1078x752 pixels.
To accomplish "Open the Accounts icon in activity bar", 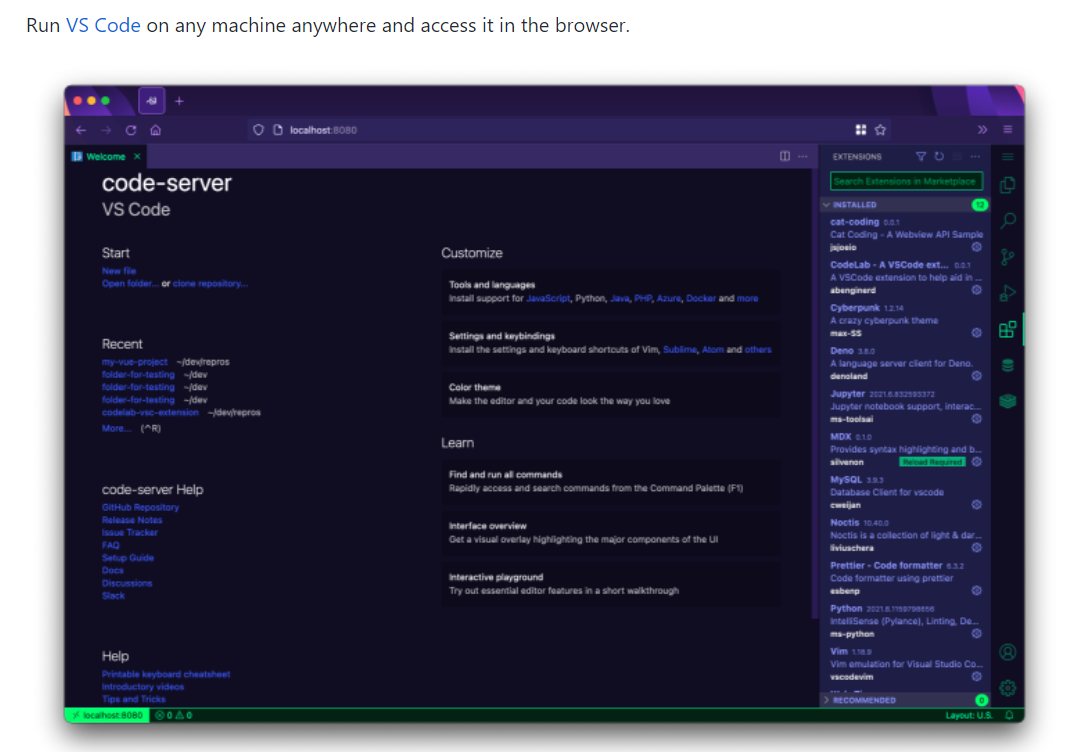I will pos(1007,652).
